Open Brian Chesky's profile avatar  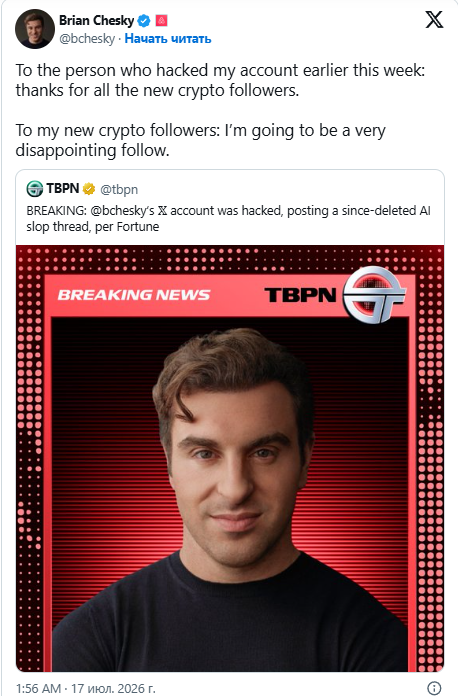point(35,29)
